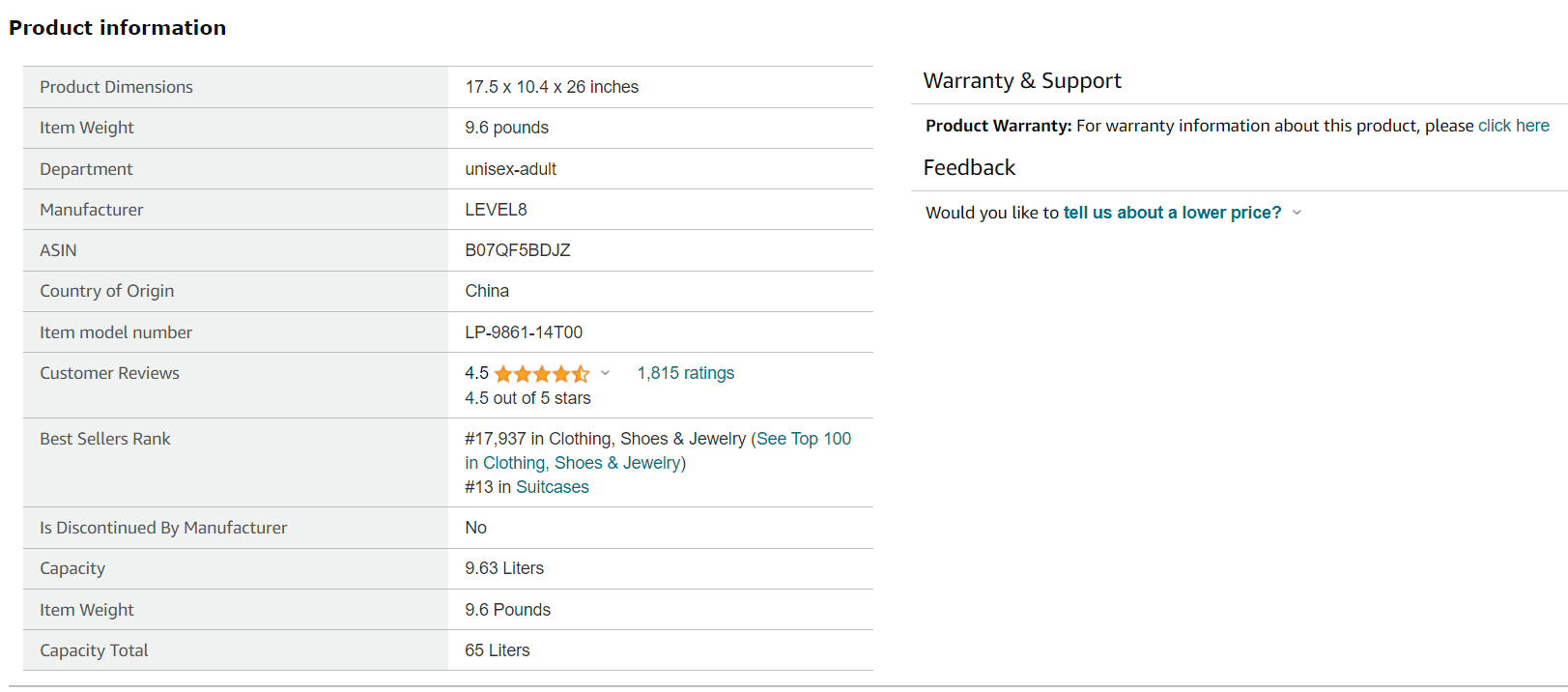Click the Feedback section heading
The width and height of the screenshot is (1568, 692).
point(969,168)
